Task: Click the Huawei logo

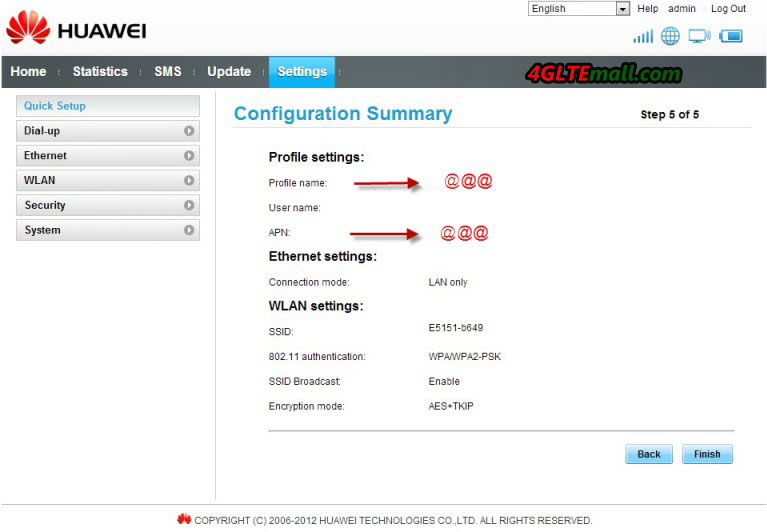Action: 76,29
